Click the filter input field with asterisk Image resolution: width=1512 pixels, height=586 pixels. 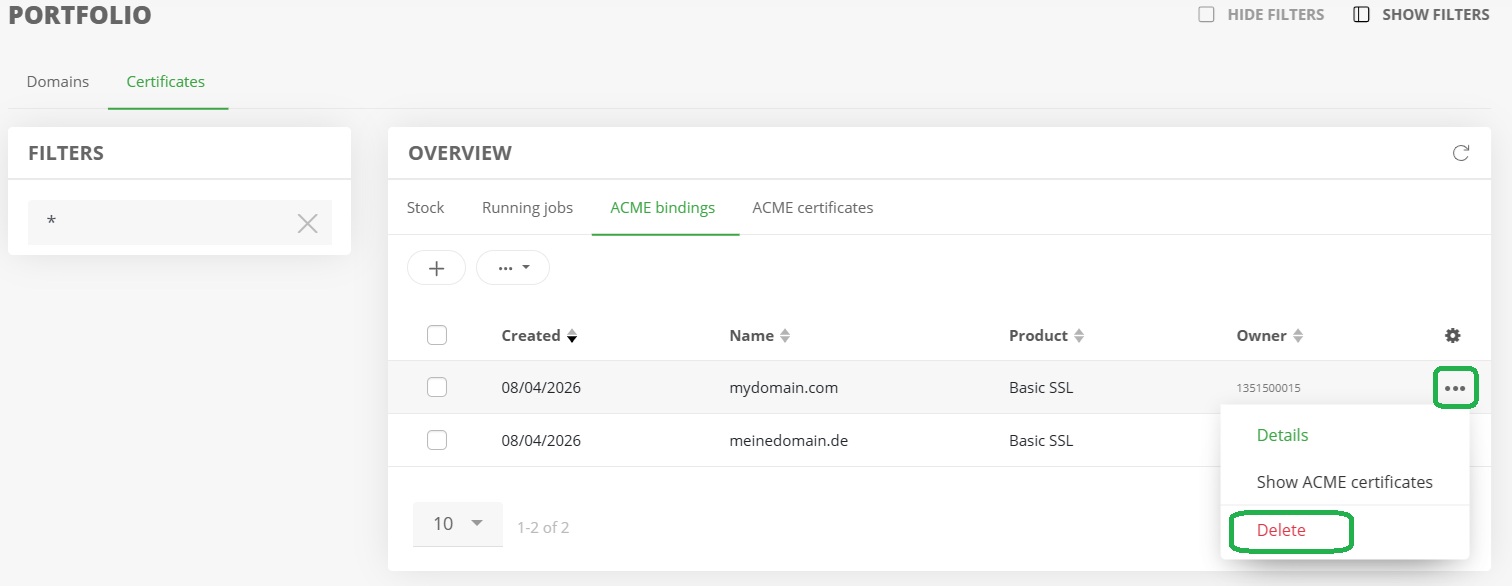point(180,222)
